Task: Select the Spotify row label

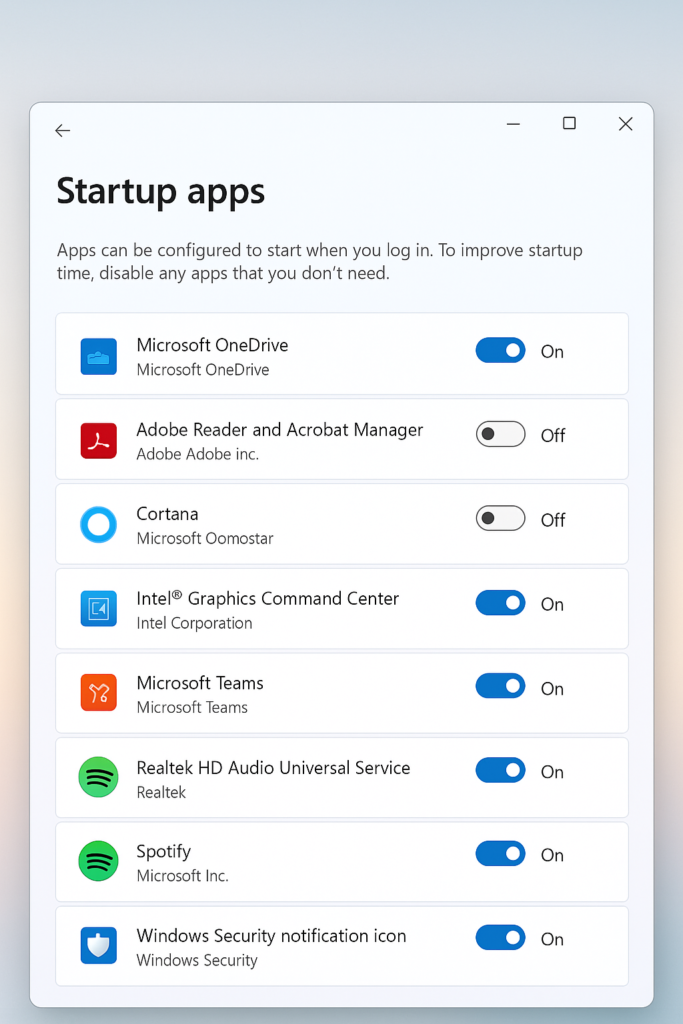Action: coord(163,852)
